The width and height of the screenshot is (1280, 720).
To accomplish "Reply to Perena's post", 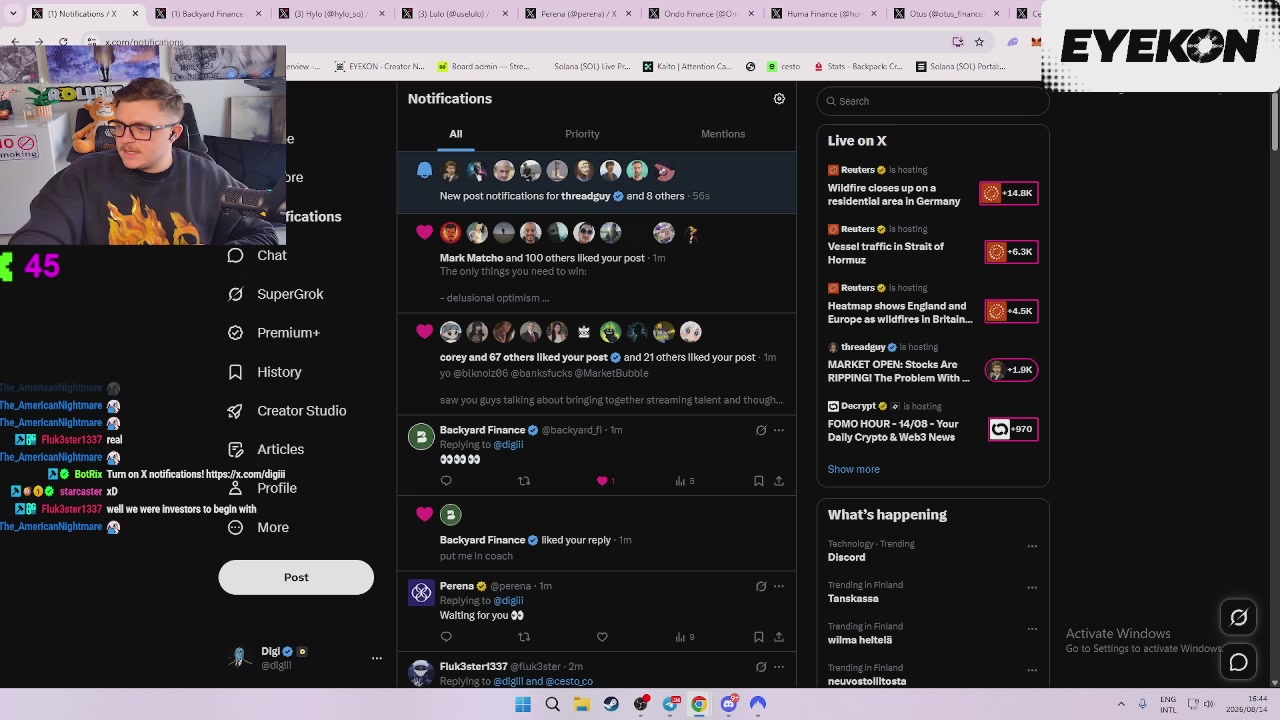I will 446,637.
